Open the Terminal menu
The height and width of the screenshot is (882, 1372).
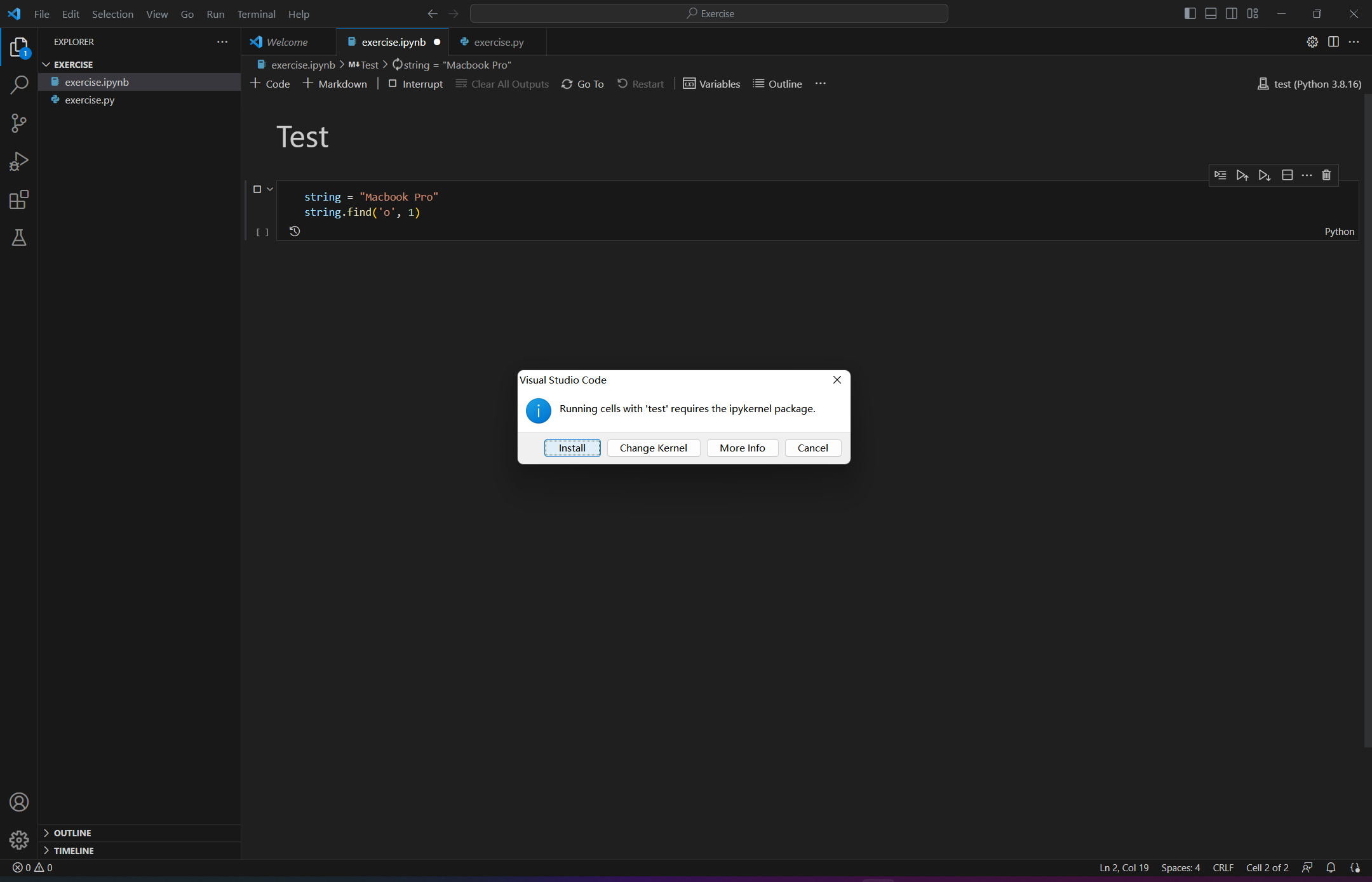pyautogui.click(x=256, y=14)
